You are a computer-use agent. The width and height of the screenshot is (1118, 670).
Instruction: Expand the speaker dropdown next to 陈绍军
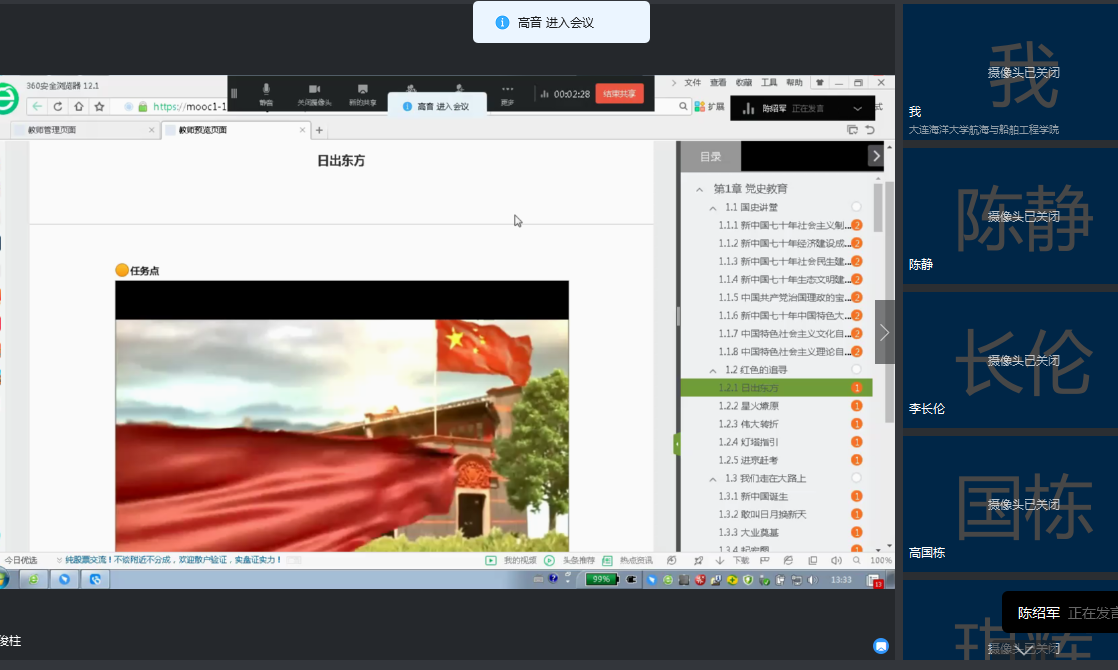click(857, 108)
